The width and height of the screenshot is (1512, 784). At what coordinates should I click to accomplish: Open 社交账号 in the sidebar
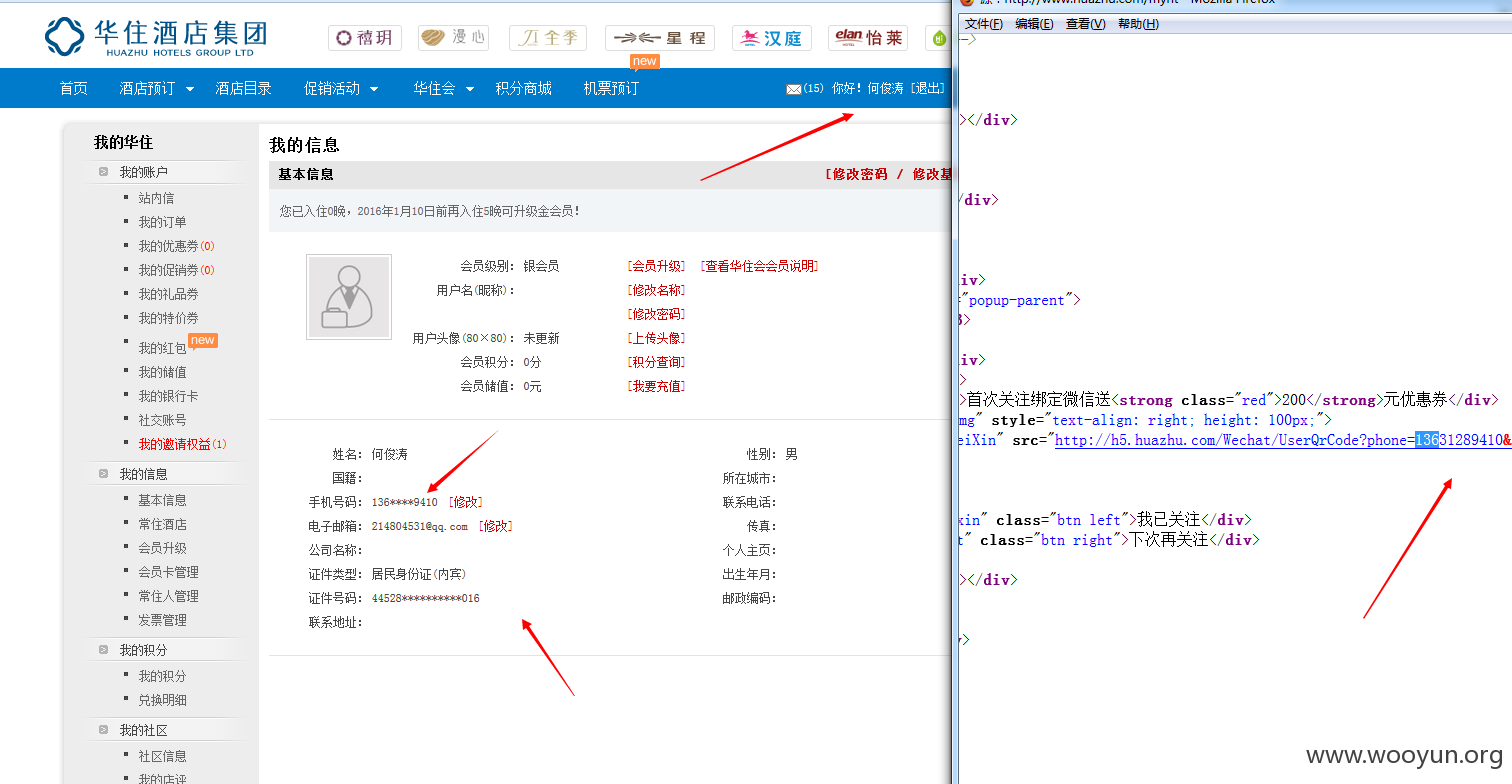pos(162,420)
